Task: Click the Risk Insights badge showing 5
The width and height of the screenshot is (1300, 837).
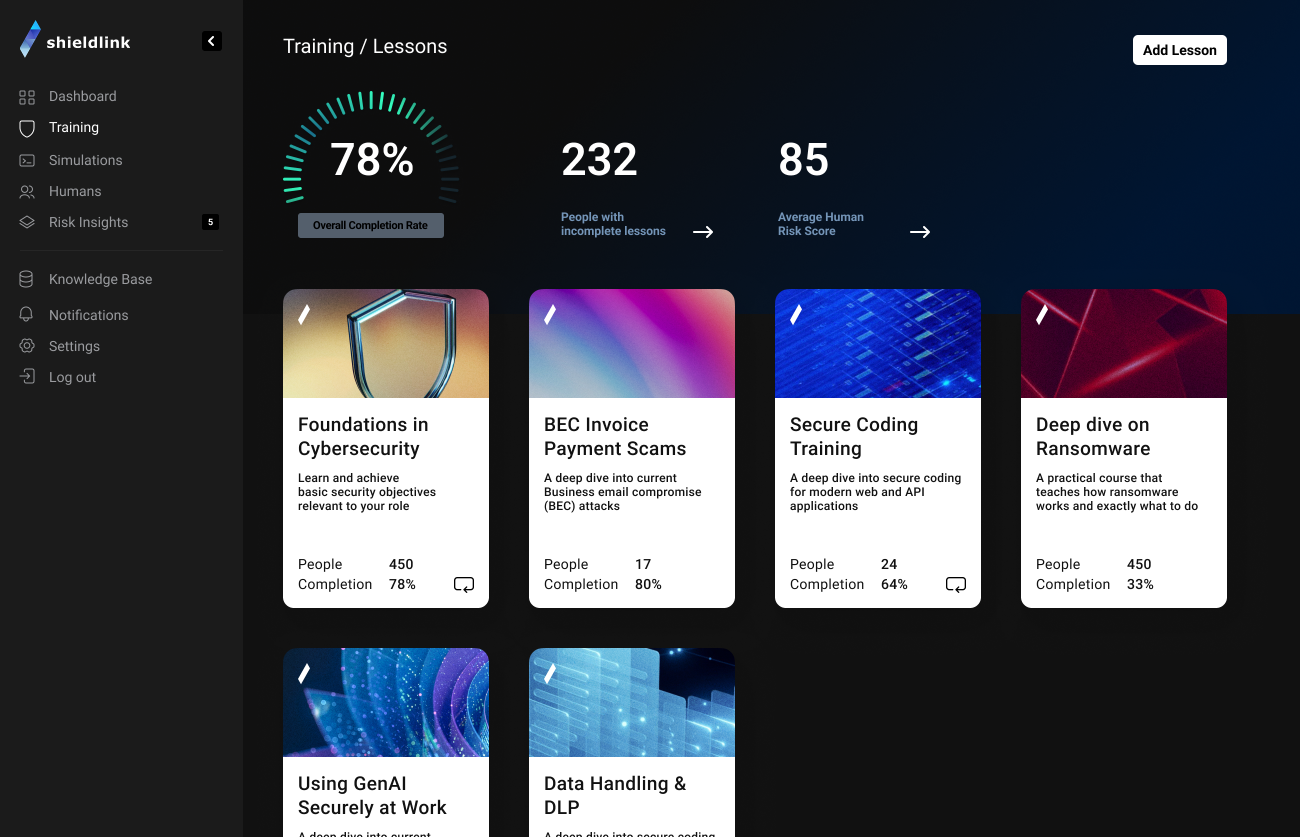Action: tap(210, 222)
